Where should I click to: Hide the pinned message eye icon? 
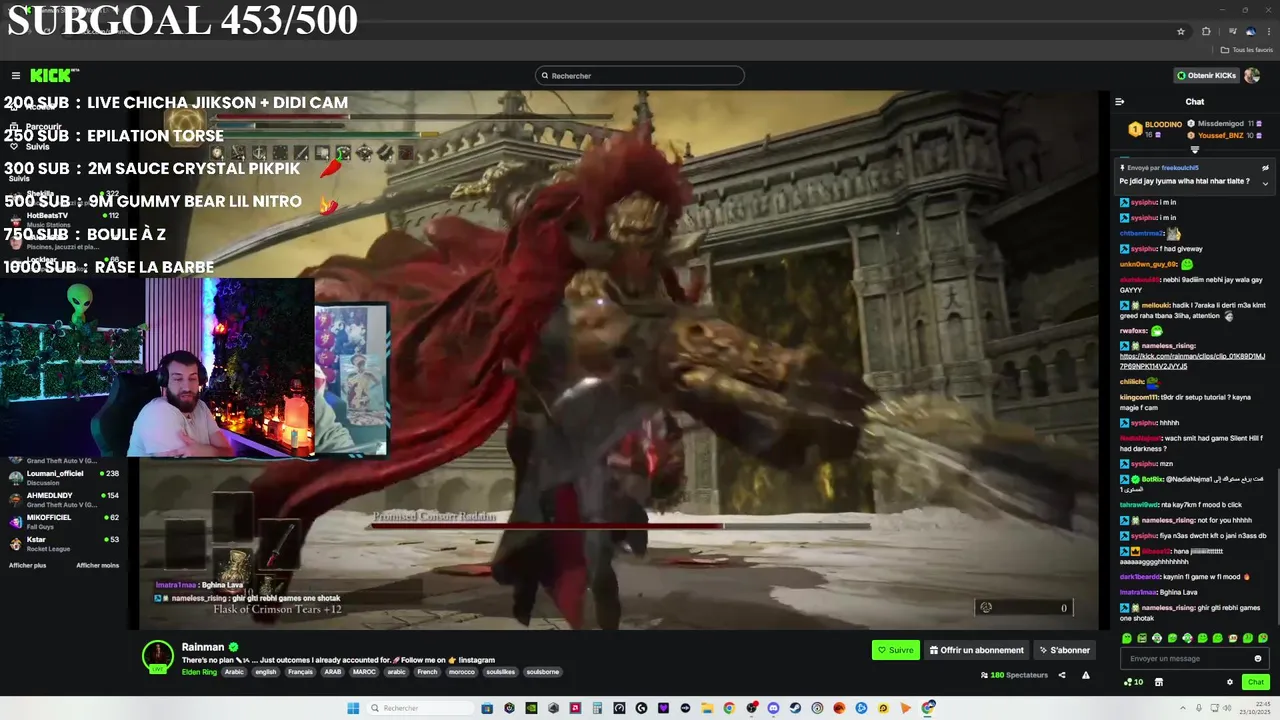(1265, 168)
